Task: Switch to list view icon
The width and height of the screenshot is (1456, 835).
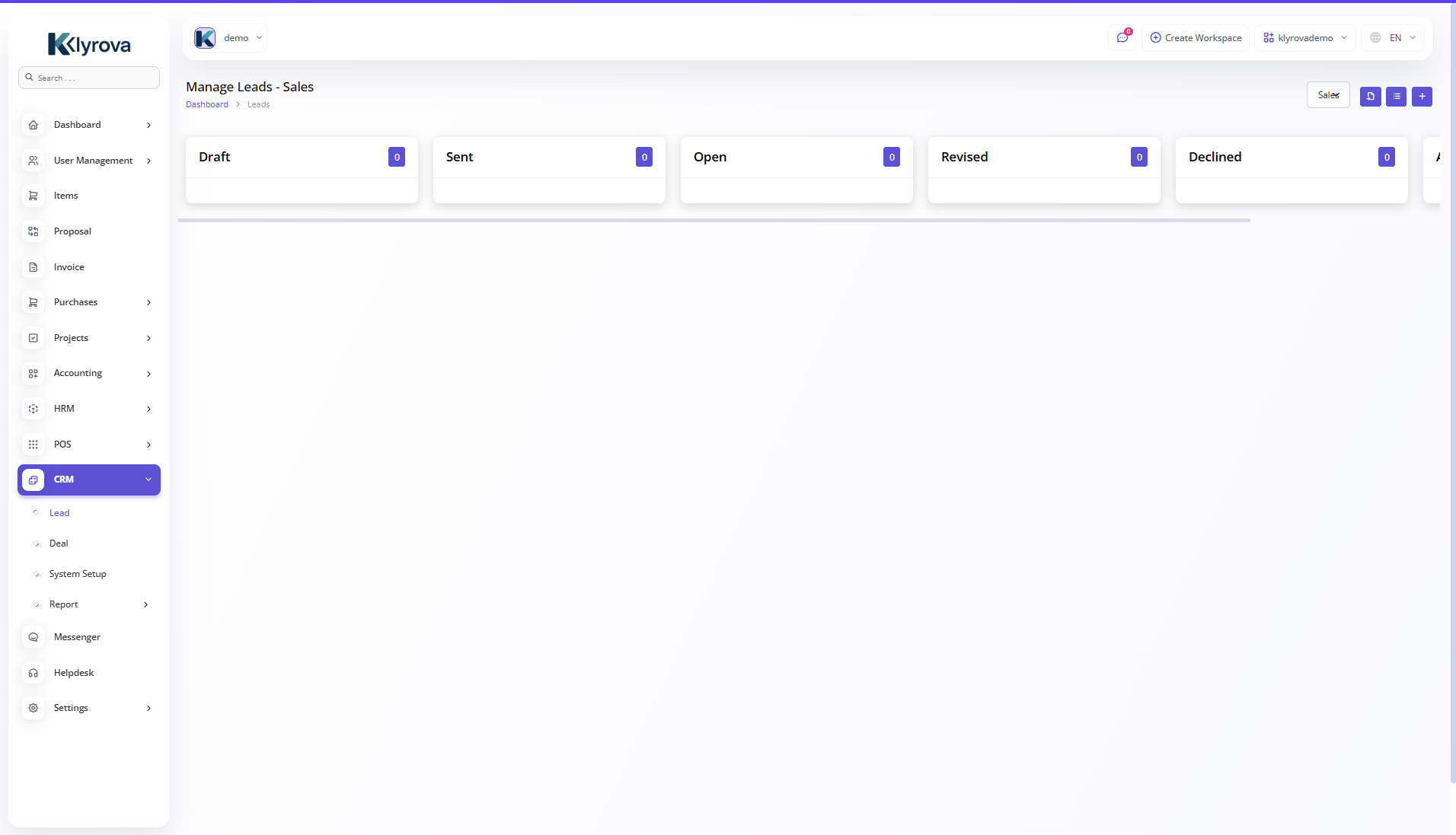Action: 1396,97
